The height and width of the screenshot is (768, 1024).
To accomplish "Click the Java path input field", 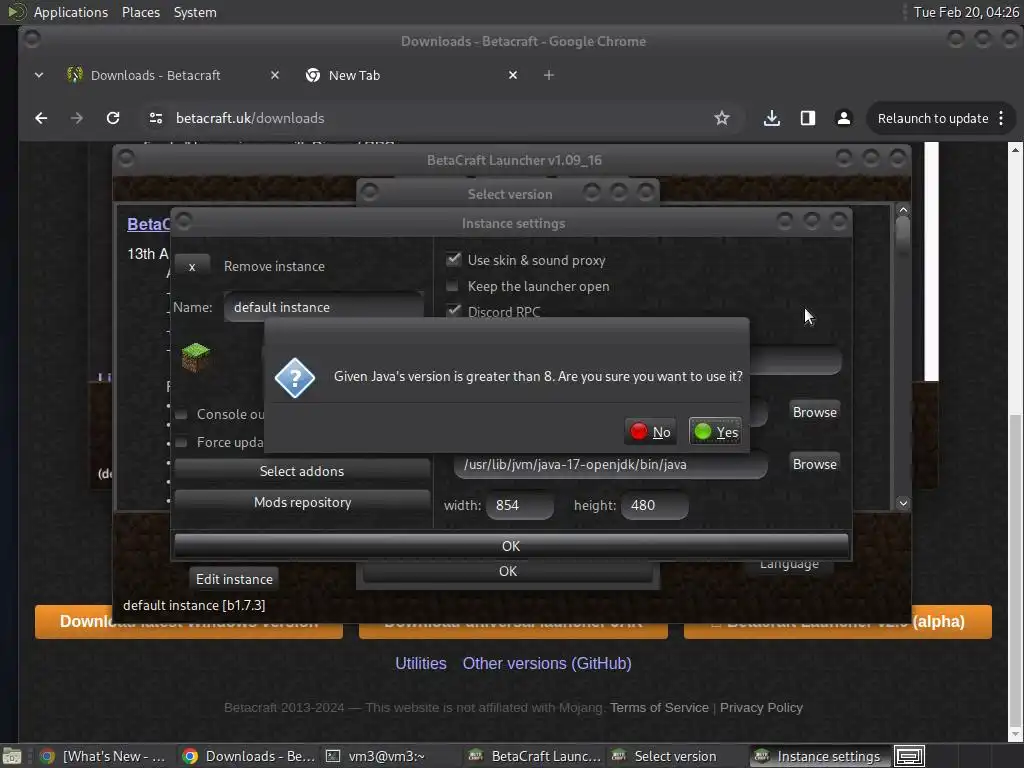I will coord(610,464).
